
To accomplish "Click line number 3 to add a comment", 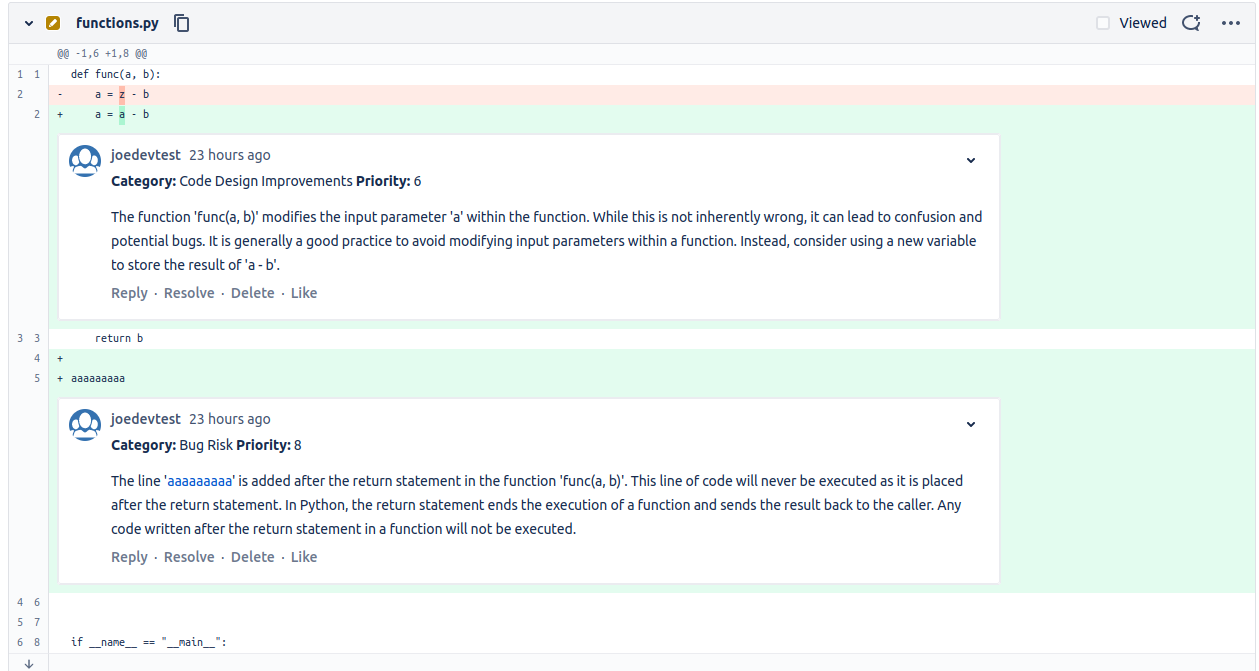I will point(18,337).
